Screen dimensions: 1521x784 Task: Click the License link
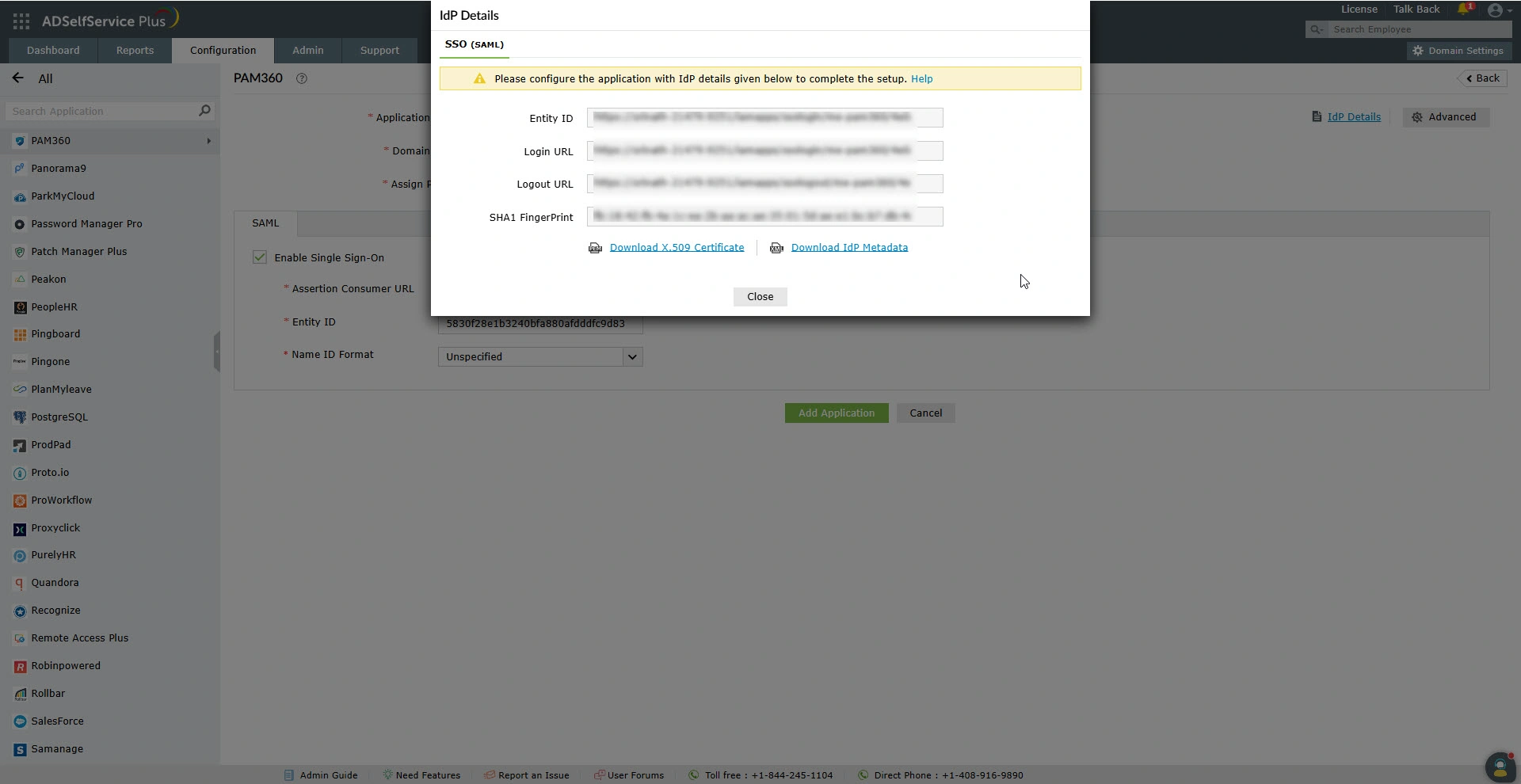pos(1359,10)
